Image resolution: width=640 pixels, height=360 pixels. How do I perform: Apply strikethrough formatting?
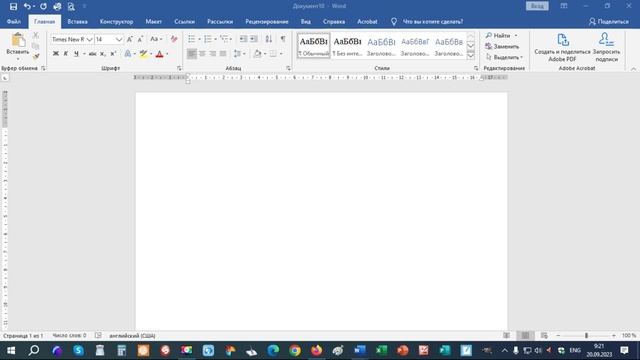click(93, 54)
